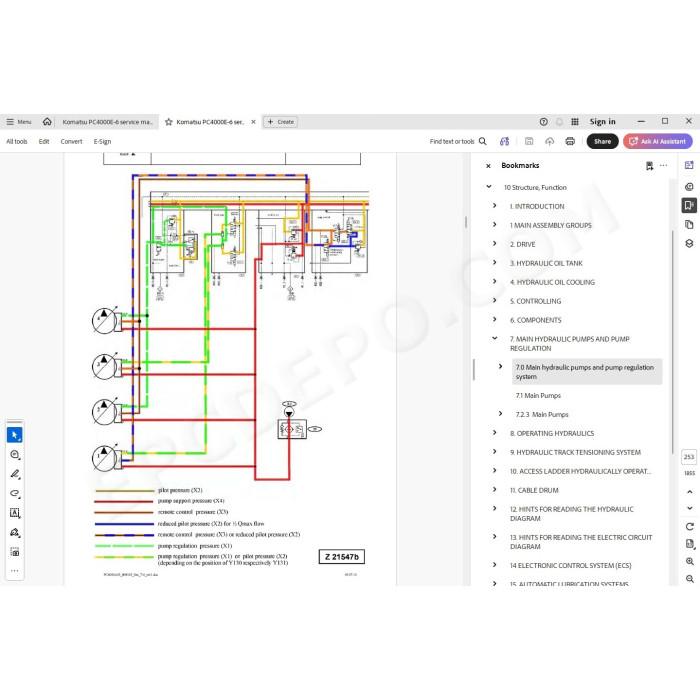Screen dimensions: 700x700
Task: Open the layers icon in right rail
Action: click(689, 243)
